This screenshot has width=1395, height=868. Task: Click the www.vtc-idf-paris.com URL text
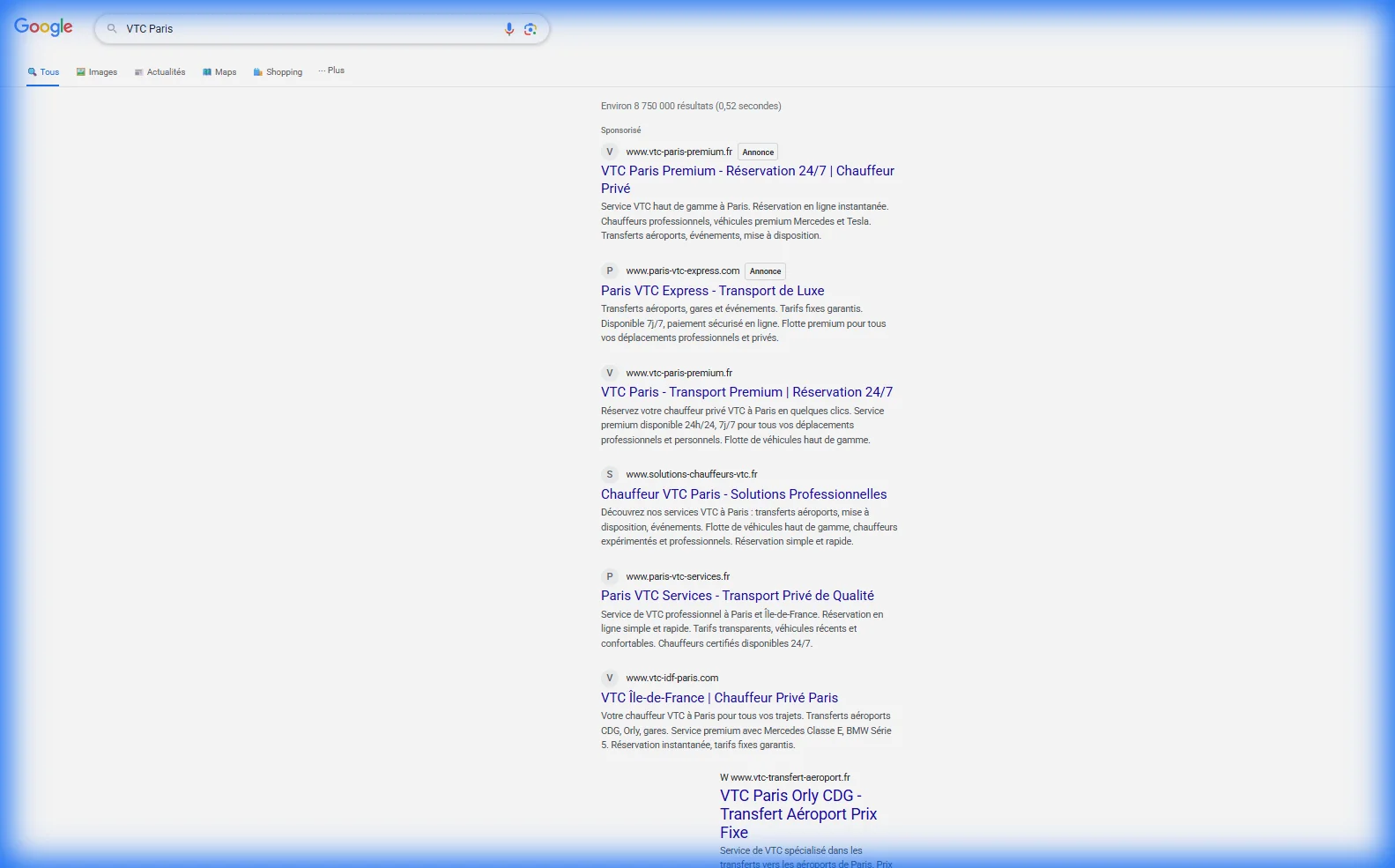click(672, 678)
